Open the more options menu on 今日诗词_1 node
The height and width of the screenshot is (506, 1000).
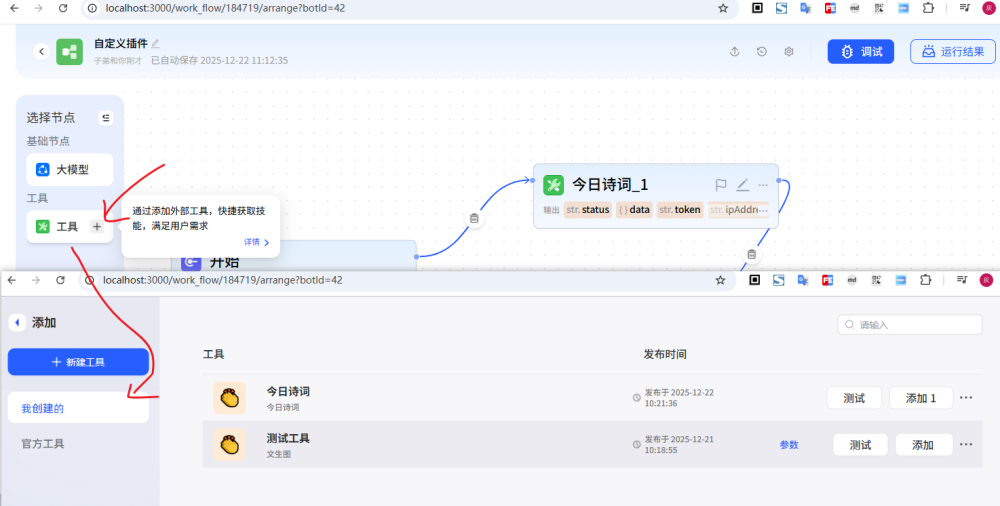tap(763, 185)
